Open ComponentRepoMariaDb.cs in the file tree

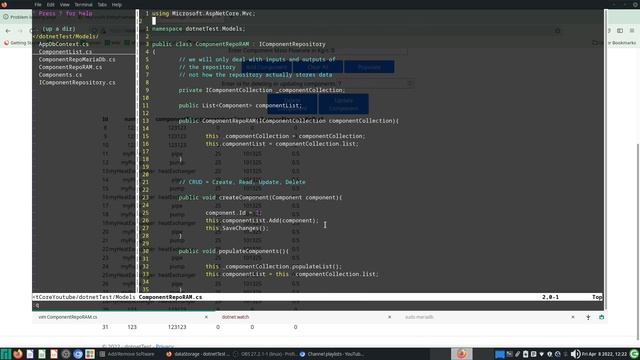pos(77,60)
